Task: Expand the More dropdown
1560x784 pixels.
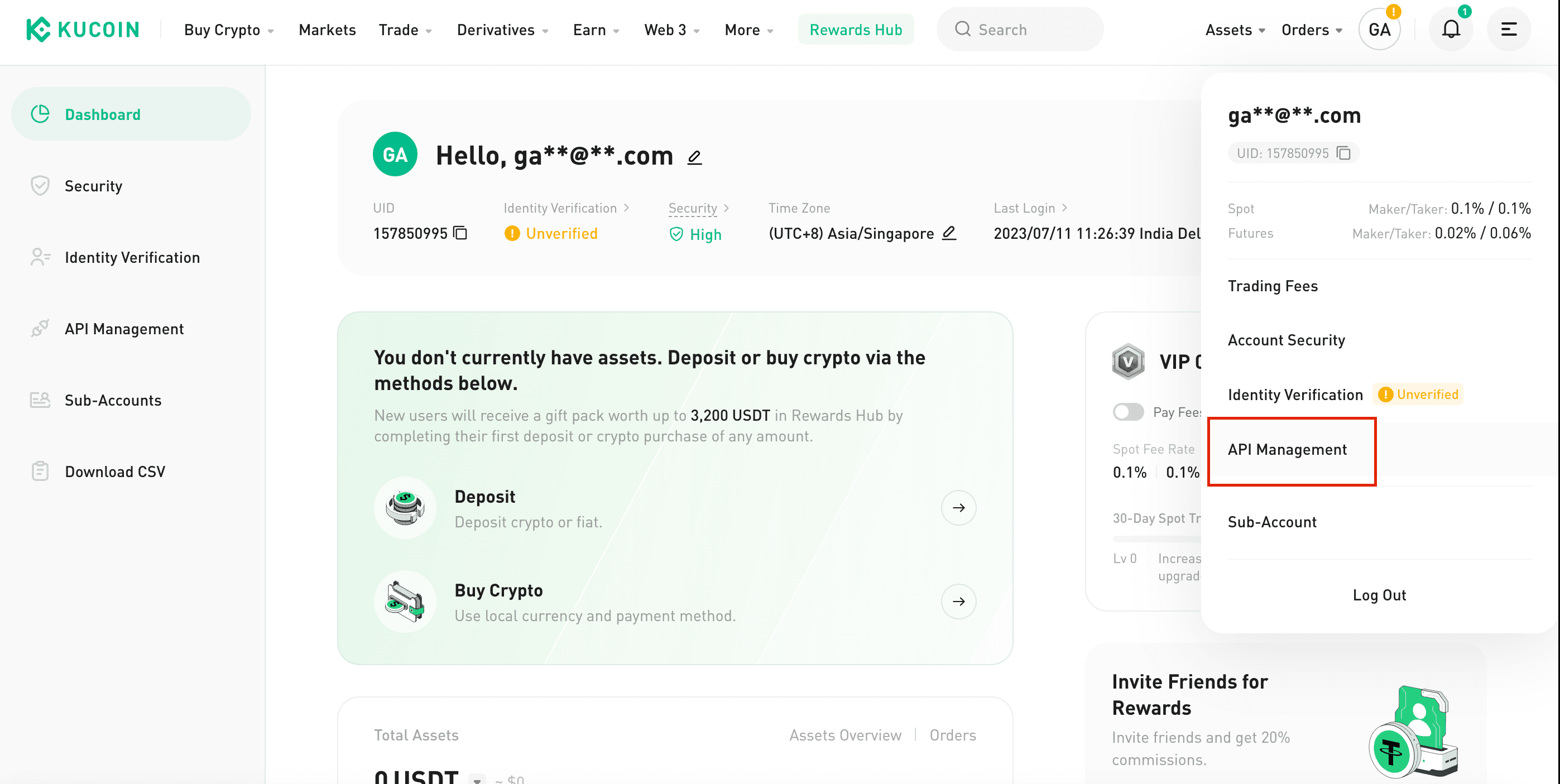Action: pyautogui.click(x=748, y=30)
